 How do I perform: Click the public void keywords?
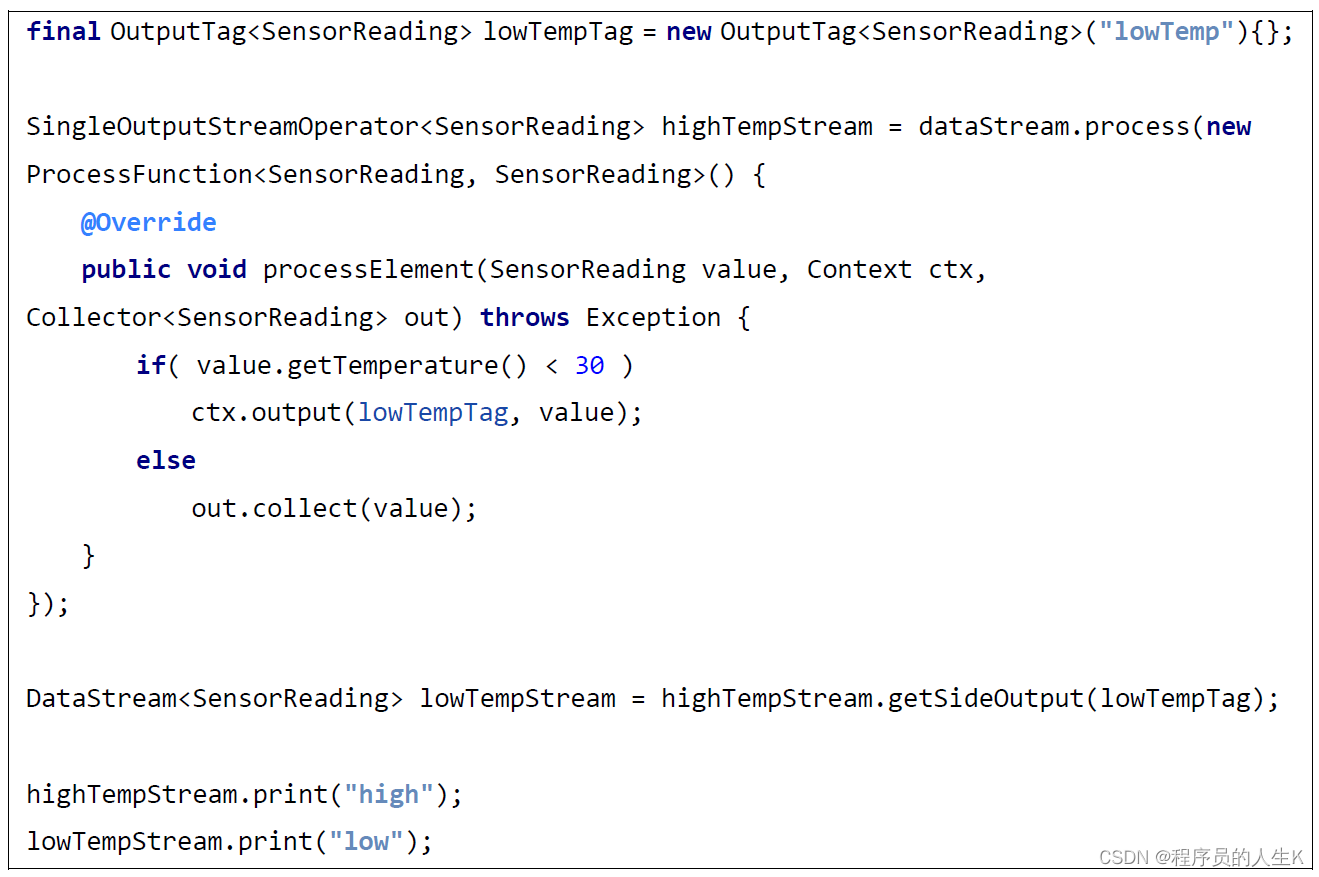(x=163, y=270)
